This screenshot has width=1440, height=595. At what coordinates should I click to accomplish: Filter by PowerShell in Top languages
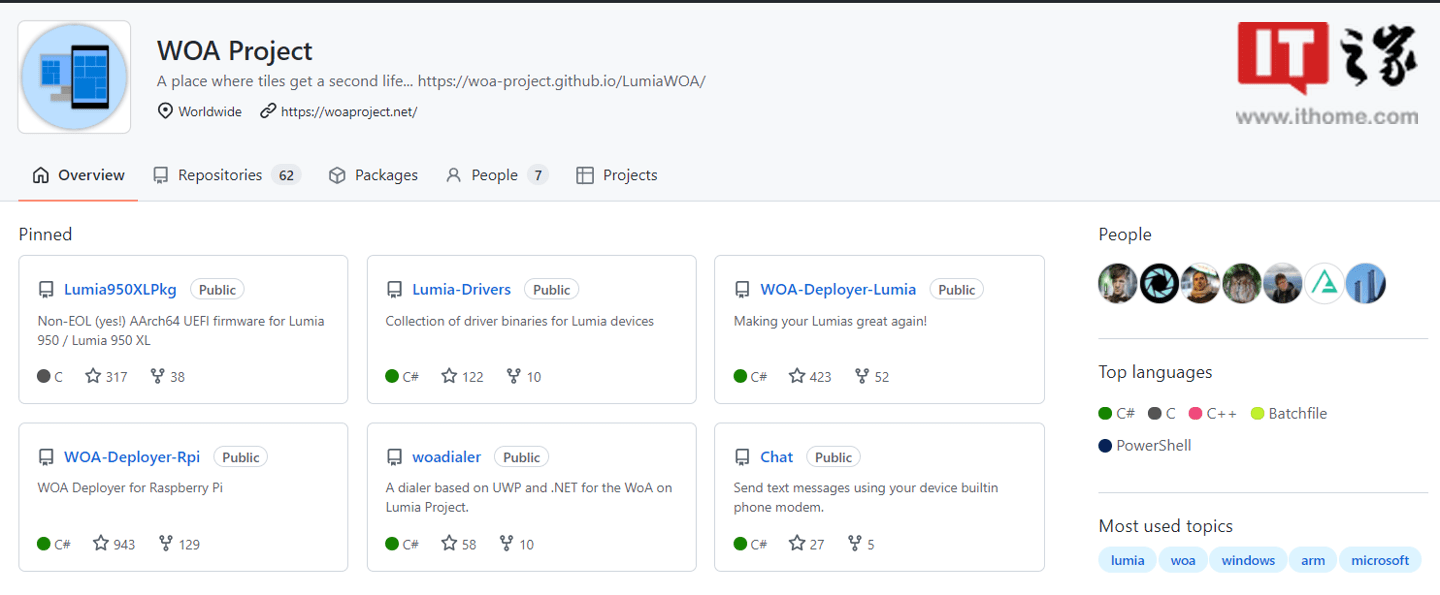(1153, 445)
